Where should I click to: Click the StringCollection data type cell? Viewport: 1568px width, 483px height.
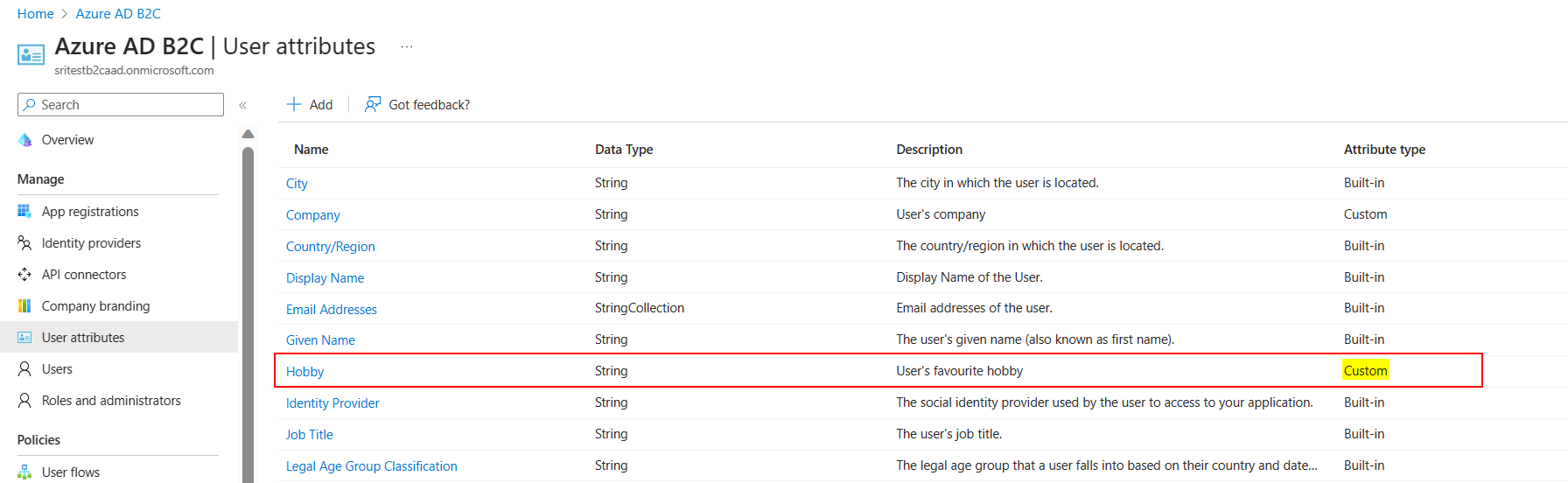point(640,308)
